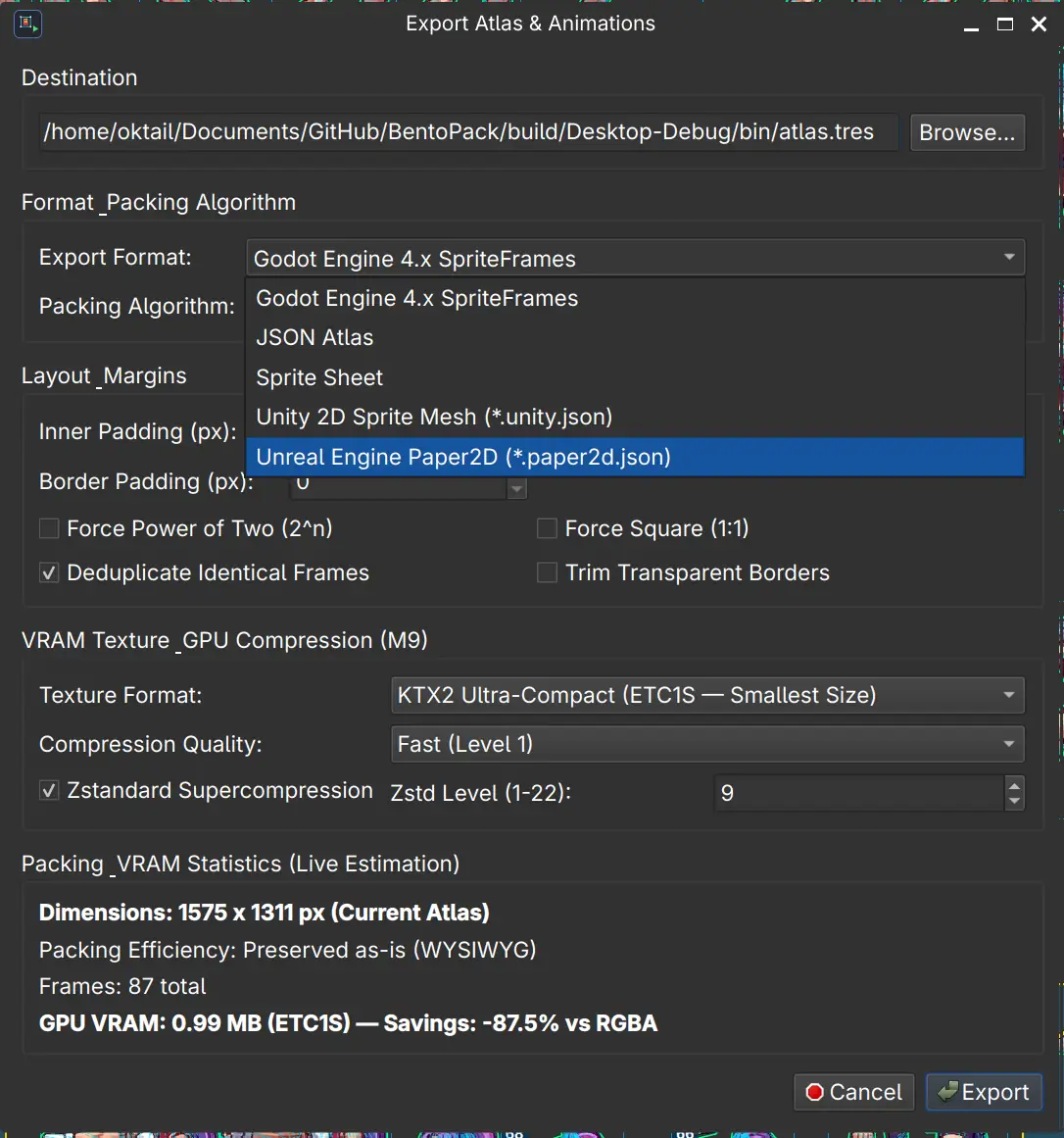
Task: Maximize the Export Atlas window
Action: pyautogui.click(x=1005, y=25)
